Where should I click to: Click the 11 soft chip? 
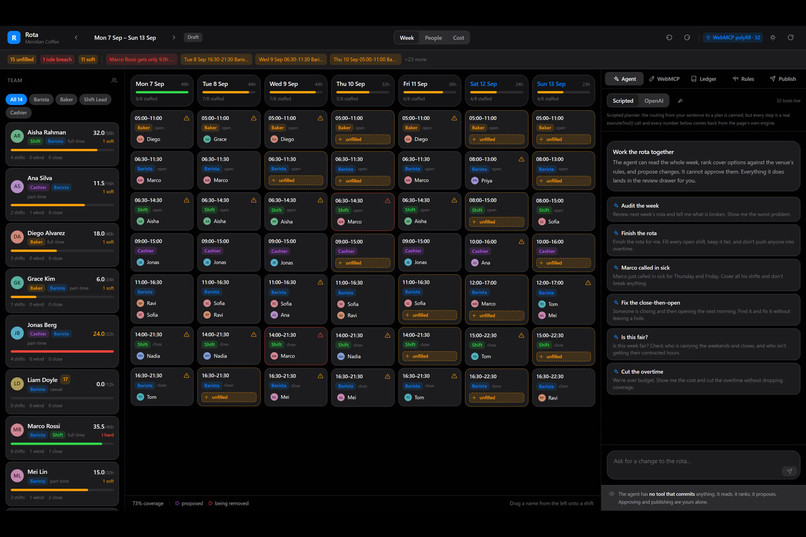88,59
